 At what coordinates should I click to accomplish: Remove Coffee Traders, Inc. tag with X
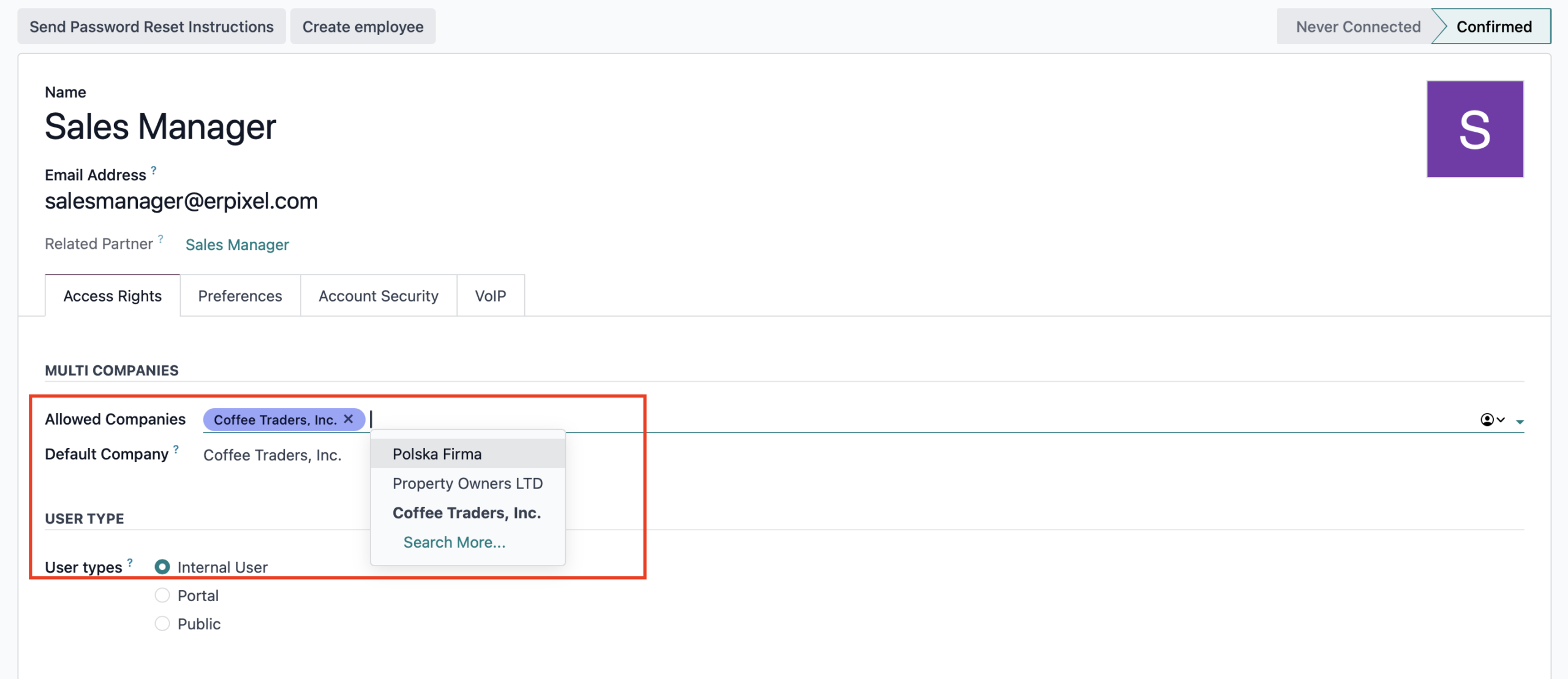click(x=349, y=419)
